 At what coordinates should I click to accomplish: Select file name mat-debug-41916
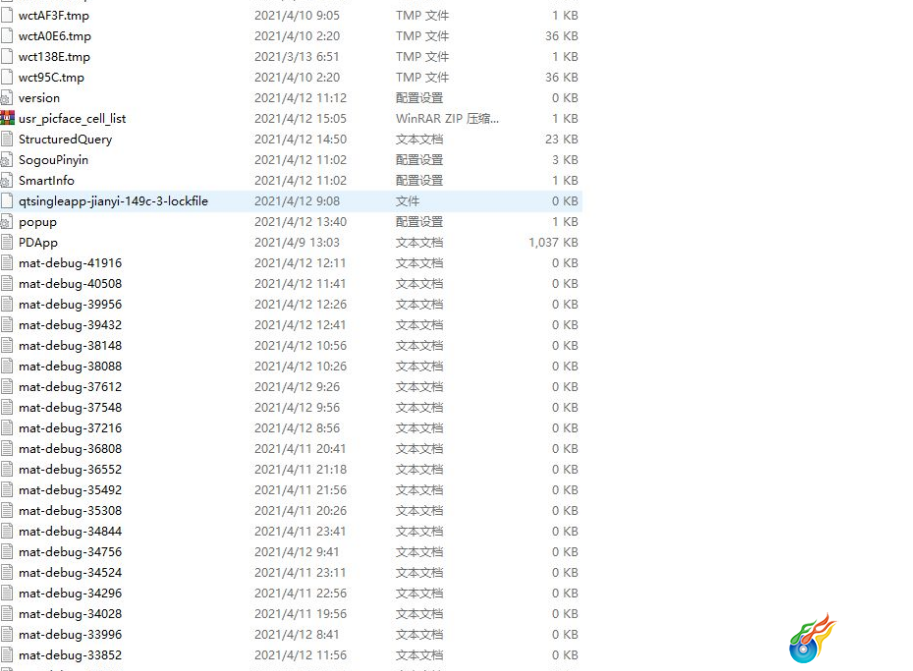click(x=70, y=263)
